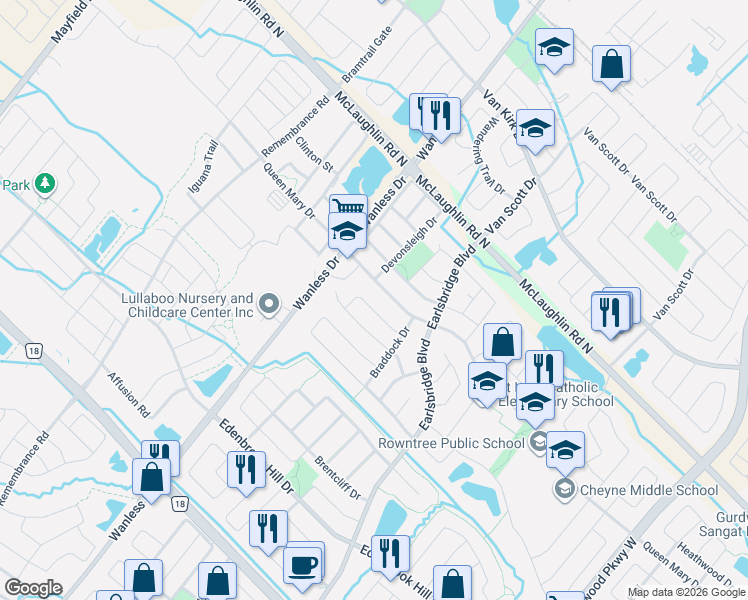Select the Lullaboo Nursery location pin

tap(269, 304)
